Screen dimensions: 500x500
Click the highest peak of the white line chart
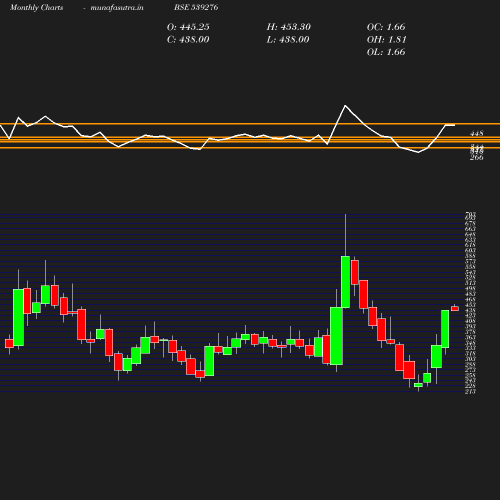pos(345,106)
